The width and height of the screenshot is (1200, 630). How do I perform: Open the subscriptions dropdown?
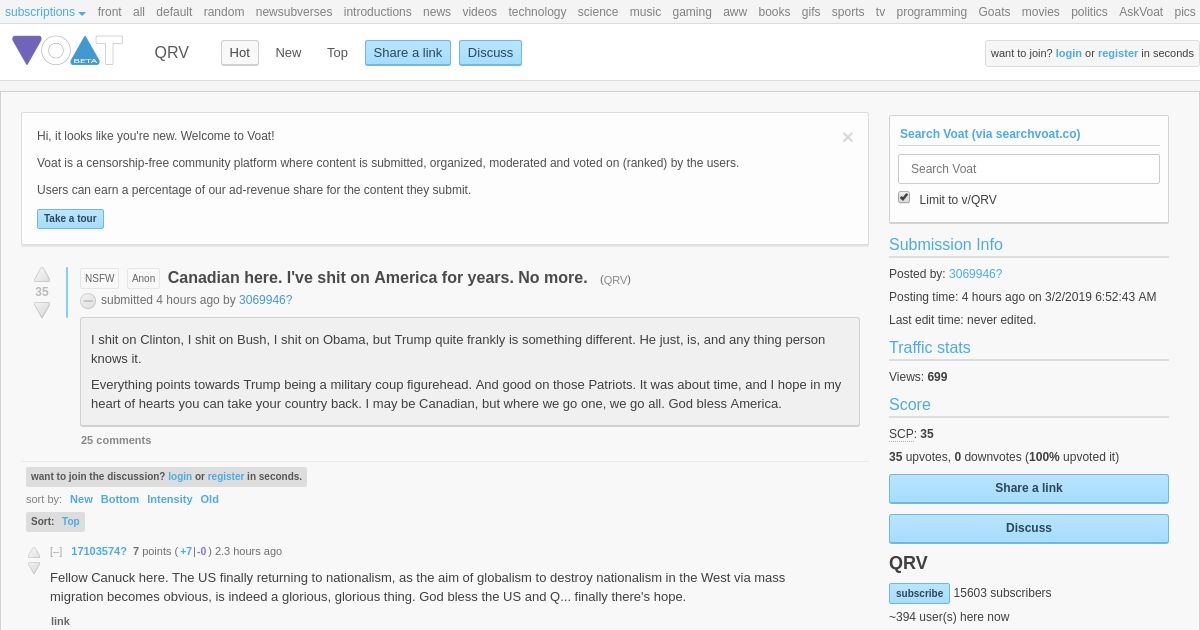tap(45, 12)
